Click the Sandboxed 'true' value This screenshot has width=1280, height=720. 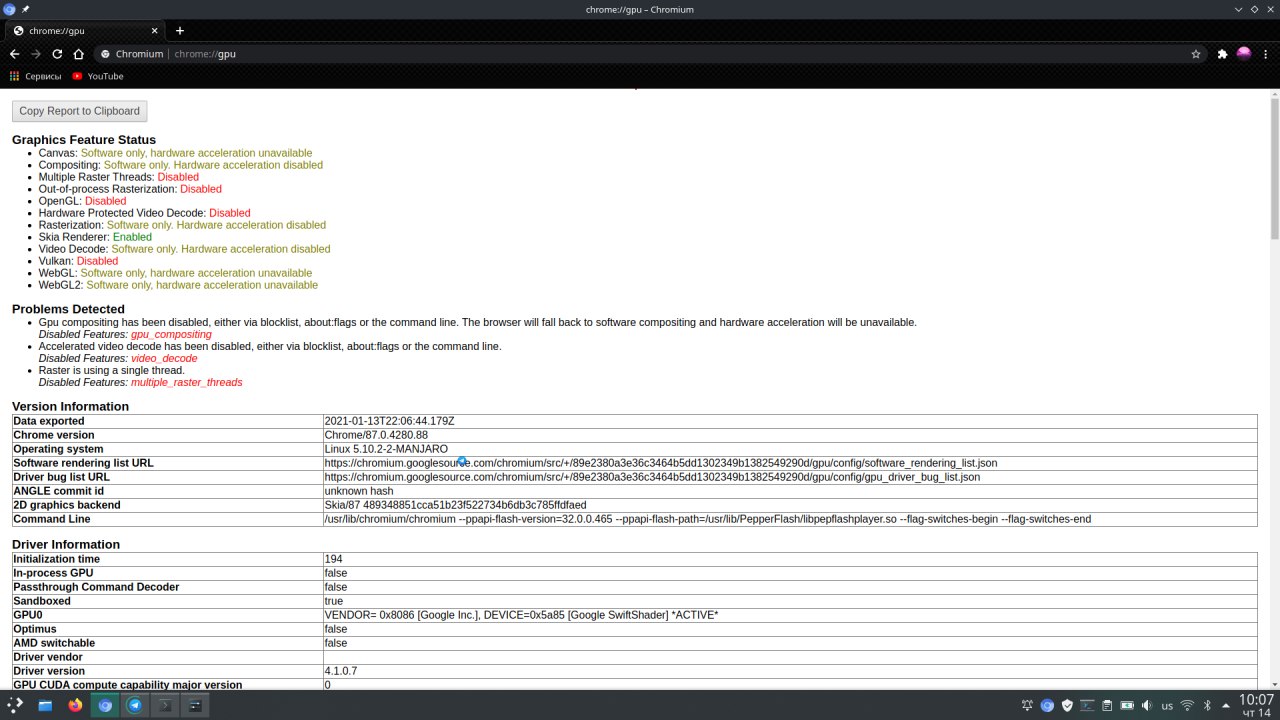(x=334, y=601)
